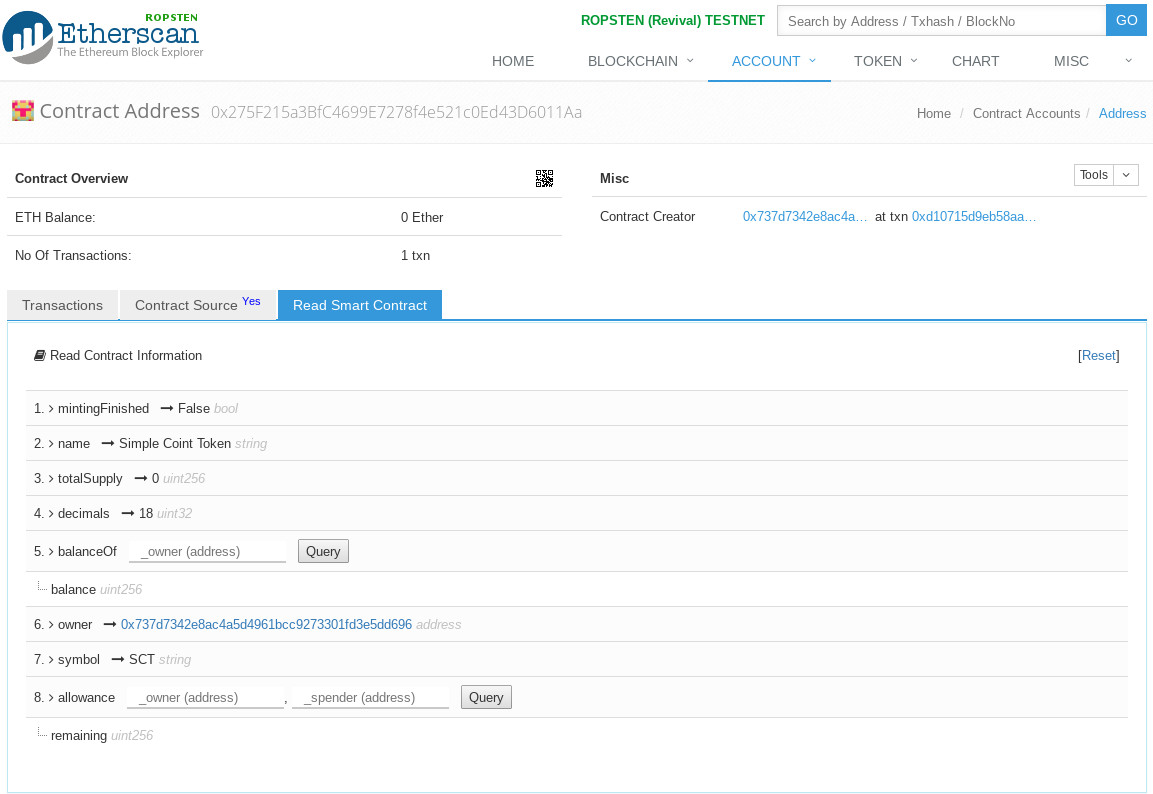Open the CHART nav item
This screenshot has height=794, width=1153.
click(975, 61)
